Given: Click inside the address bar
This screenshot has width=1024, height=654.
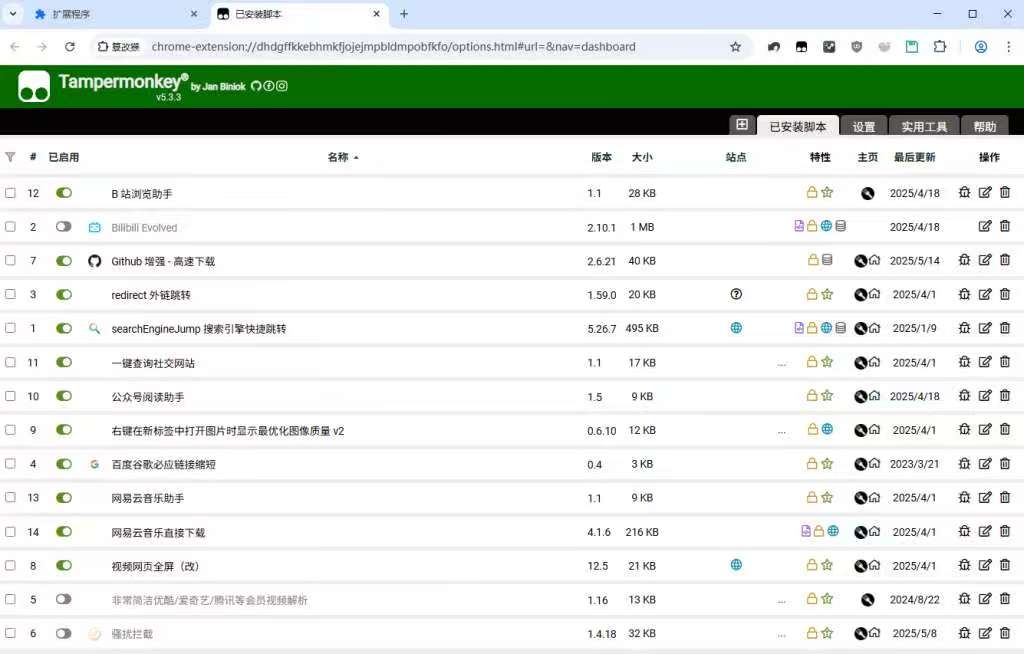Looking at the screenshot, I should tap(400, 46).
